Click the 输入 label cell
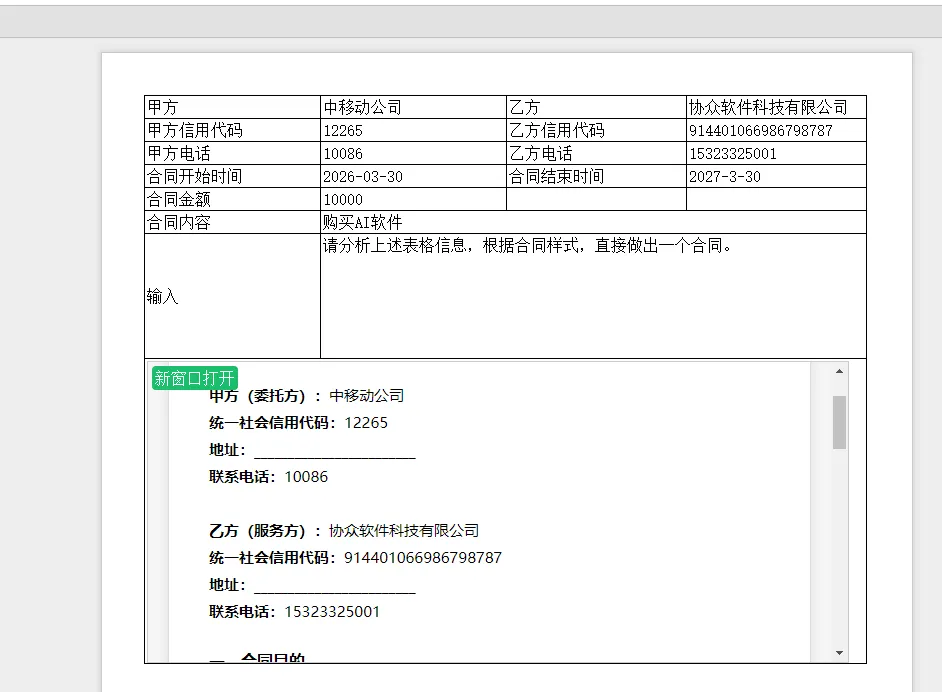Image resolution: width=942 pixels, height=692 pixels. point(232,296)
